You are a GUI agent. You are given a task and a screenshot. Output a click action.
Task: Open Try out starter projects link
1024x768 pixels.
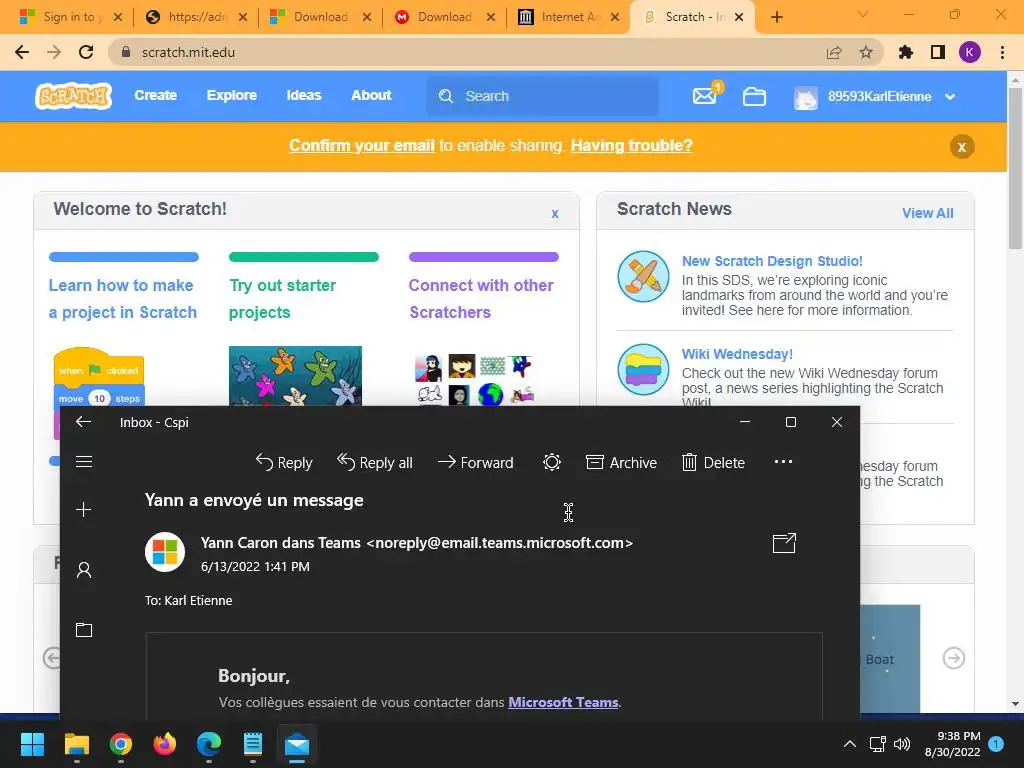(282, 299)
